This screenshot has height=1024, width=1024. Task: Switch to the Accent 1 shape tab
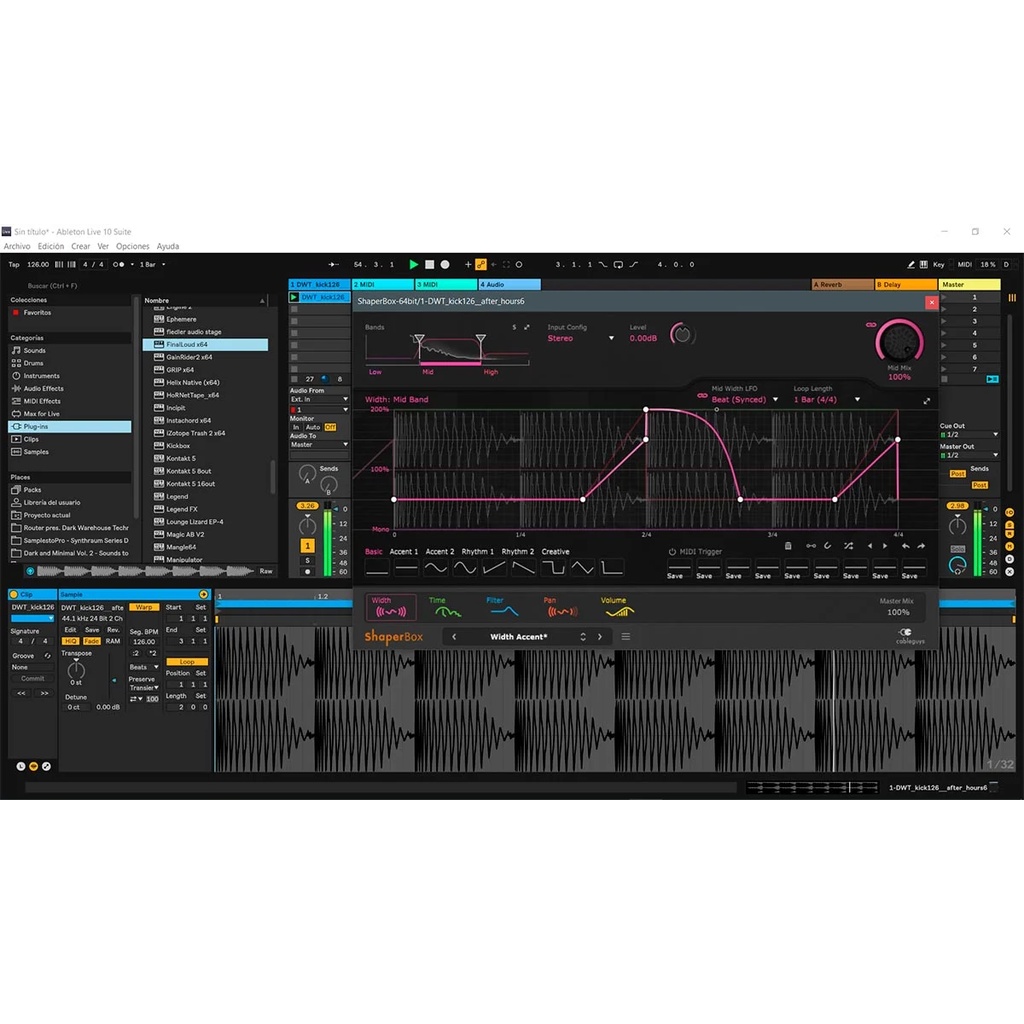404,552
